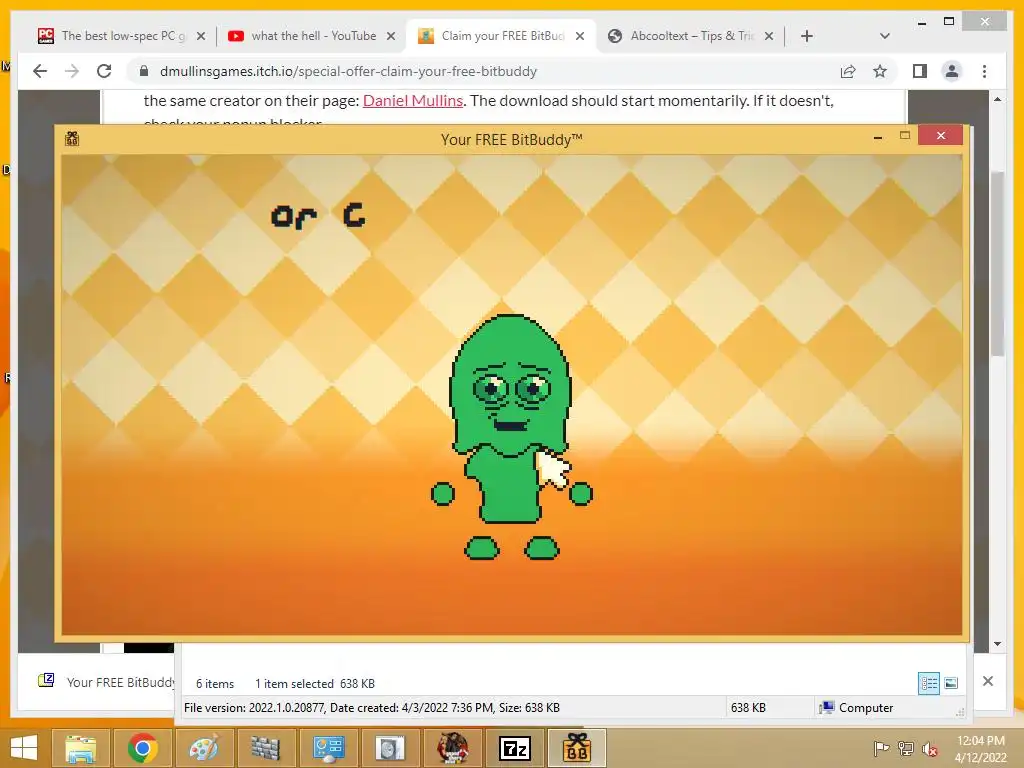Open the 'Daniel Mullins' link
The height and width of the screenshot is (768, 1024).
[x=413, y=101]
